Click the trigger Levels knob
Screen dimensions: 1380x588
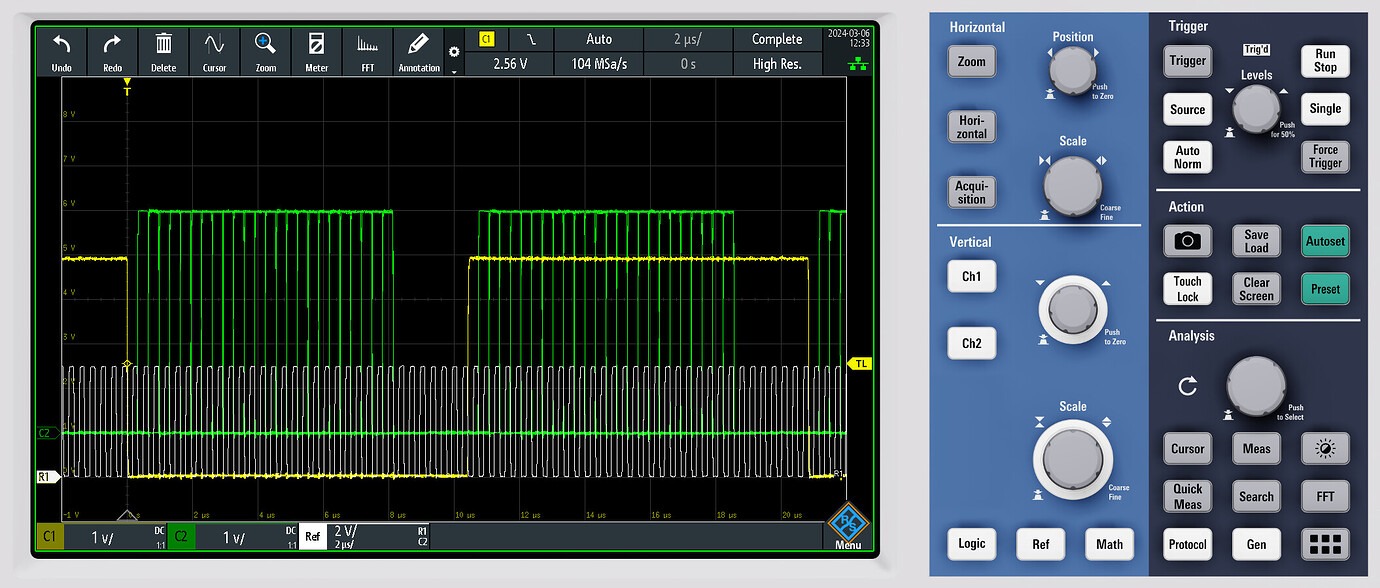1256,109
